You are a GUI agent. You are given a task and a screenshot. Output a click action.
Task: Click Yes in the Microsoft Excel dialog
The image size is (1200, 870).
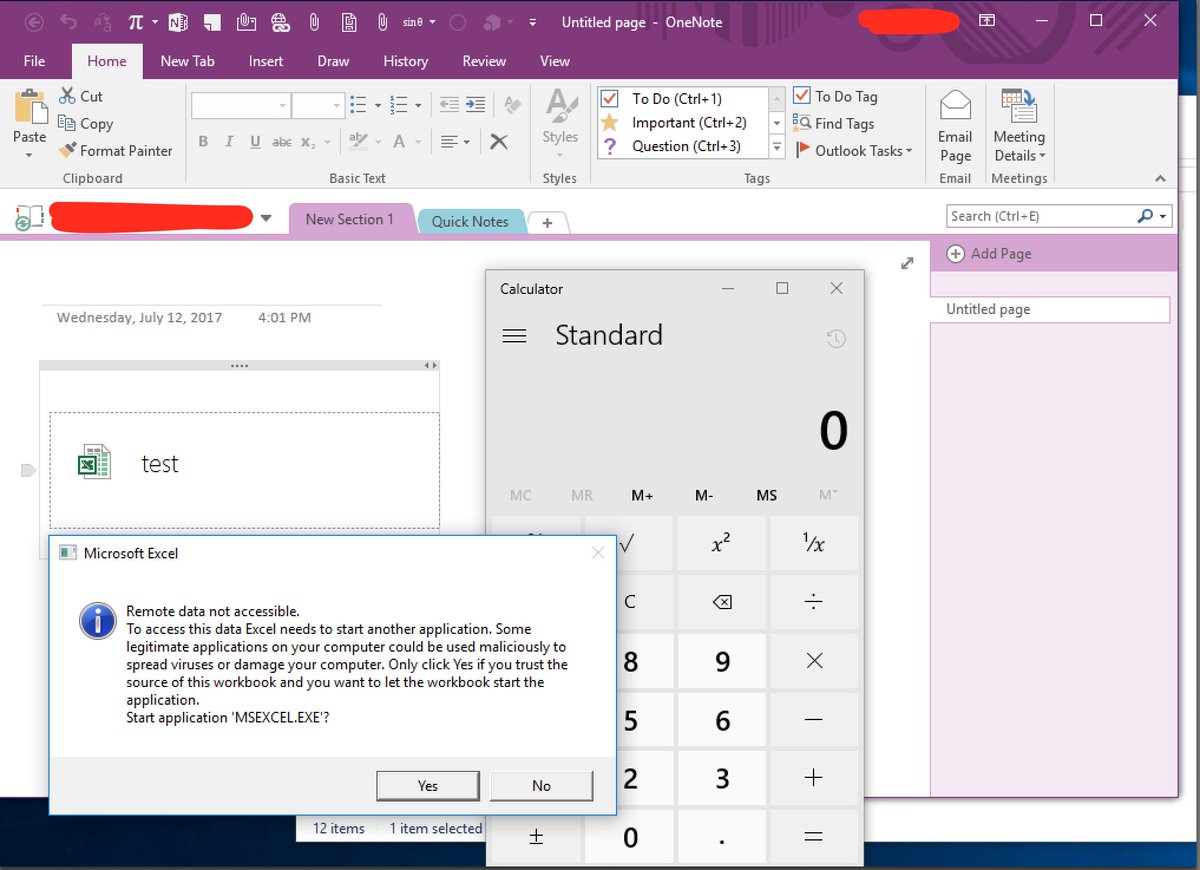click(428, 786)
